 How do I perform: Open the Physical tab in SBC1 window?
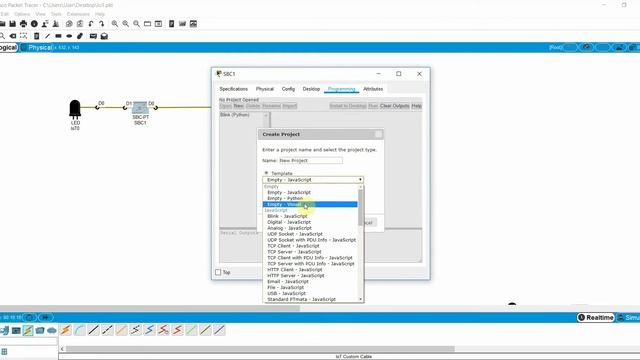pyautogui.click(x=264, y=89)
